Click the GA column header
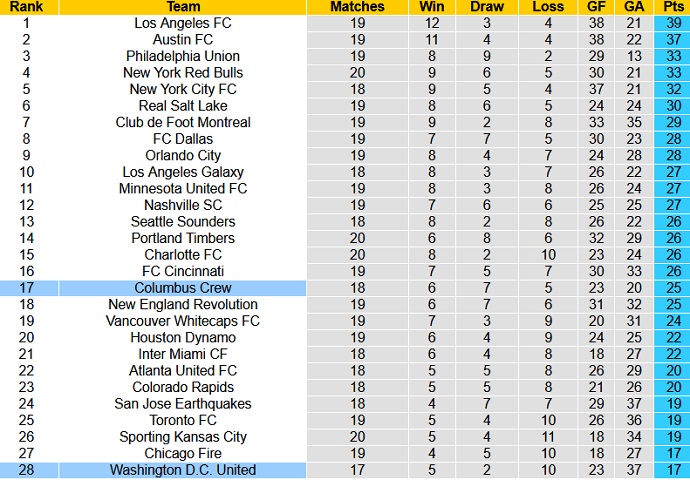The image size is (690, 480). click(x=634, y=7)
